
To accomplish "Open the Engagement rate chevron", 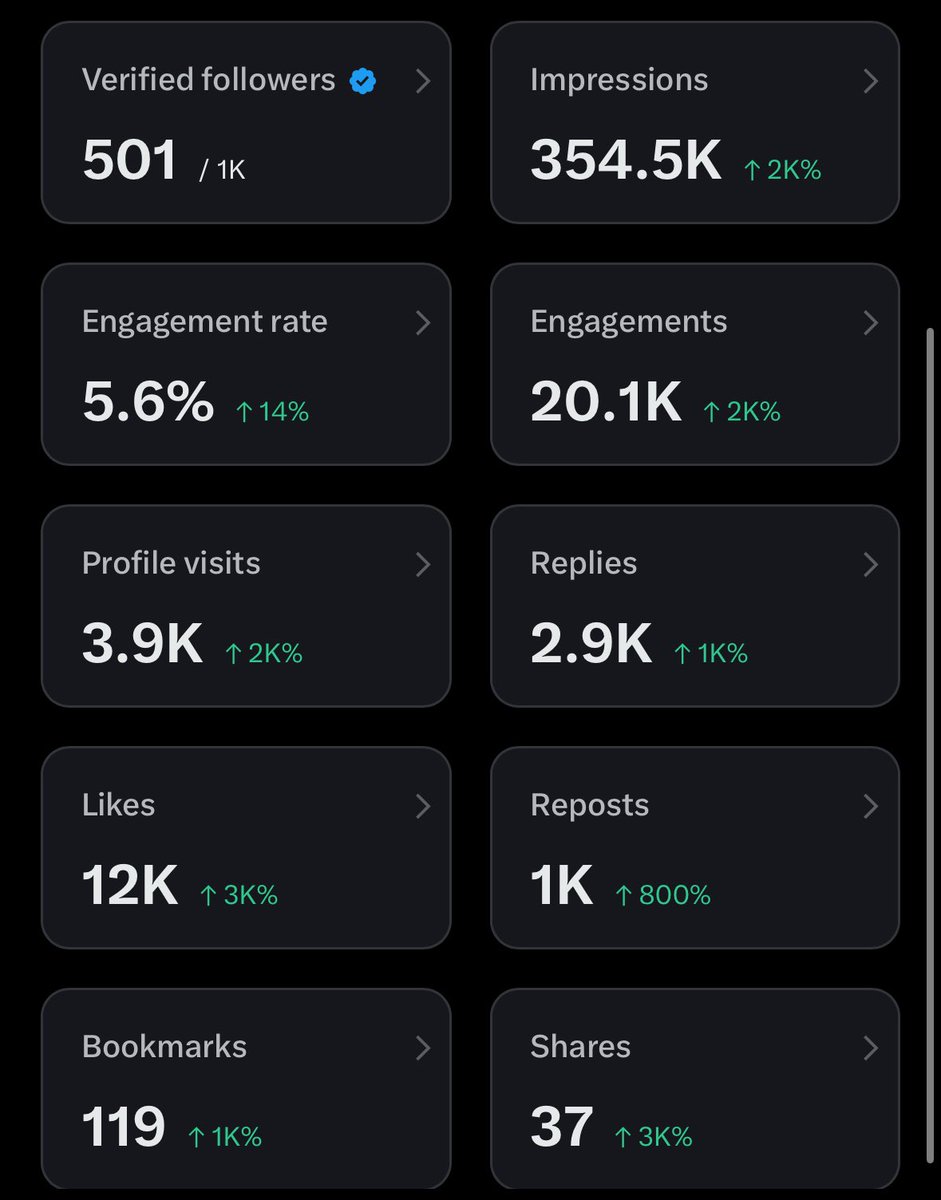I will point(423,322).
